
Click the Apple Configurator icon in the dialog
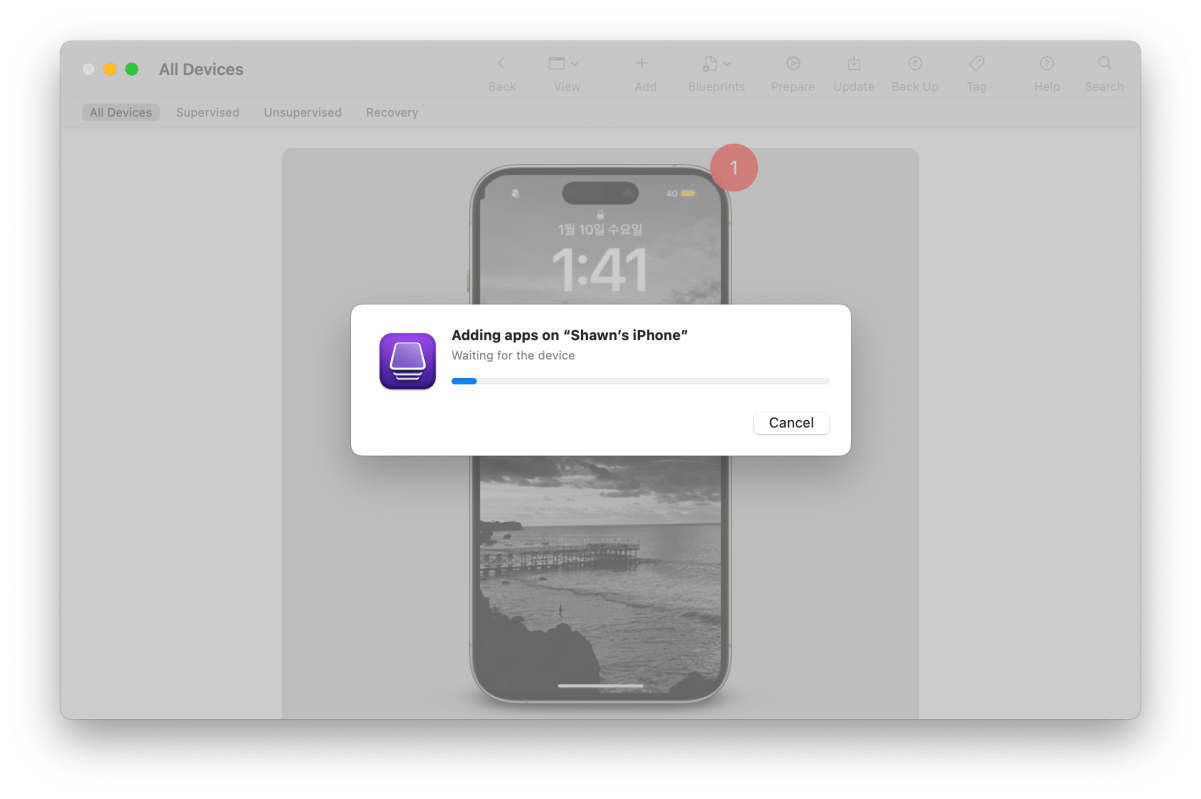point(408,361)
